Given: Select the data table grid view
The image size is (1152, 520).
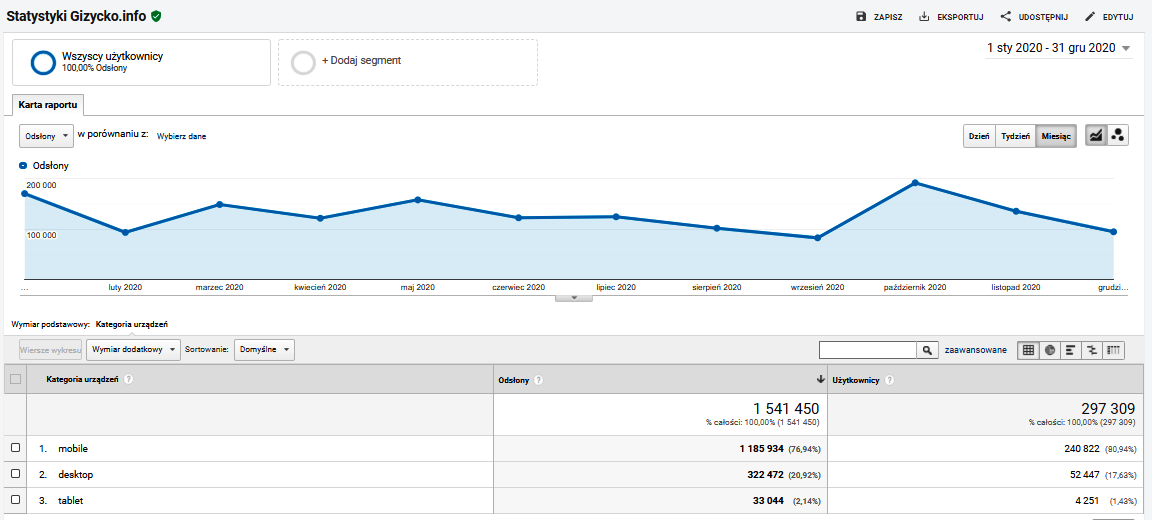Looking at the screenshot, I should (x=1028, y=350).
